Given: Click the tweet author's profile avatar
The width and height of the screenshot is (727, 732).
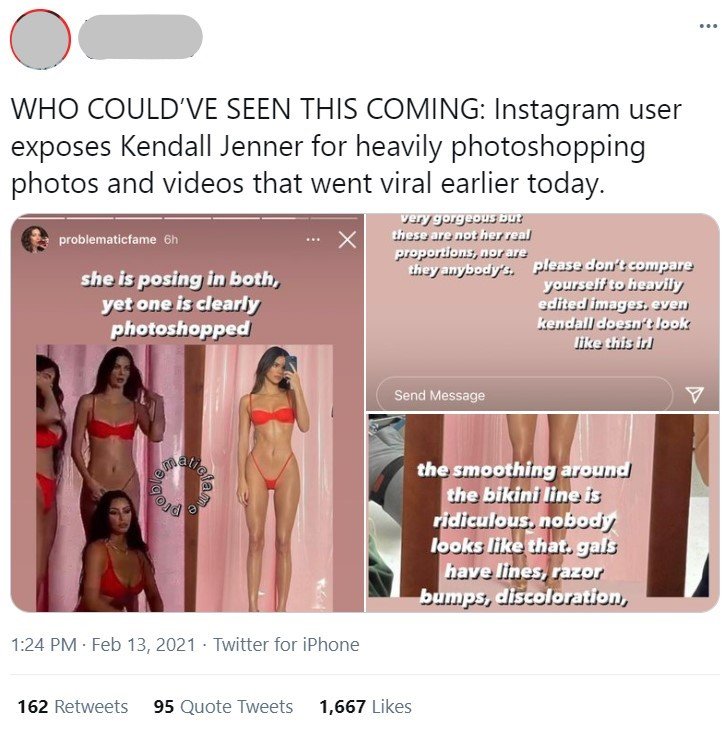Looking at the screenshot, I should [x=40, y=39].
